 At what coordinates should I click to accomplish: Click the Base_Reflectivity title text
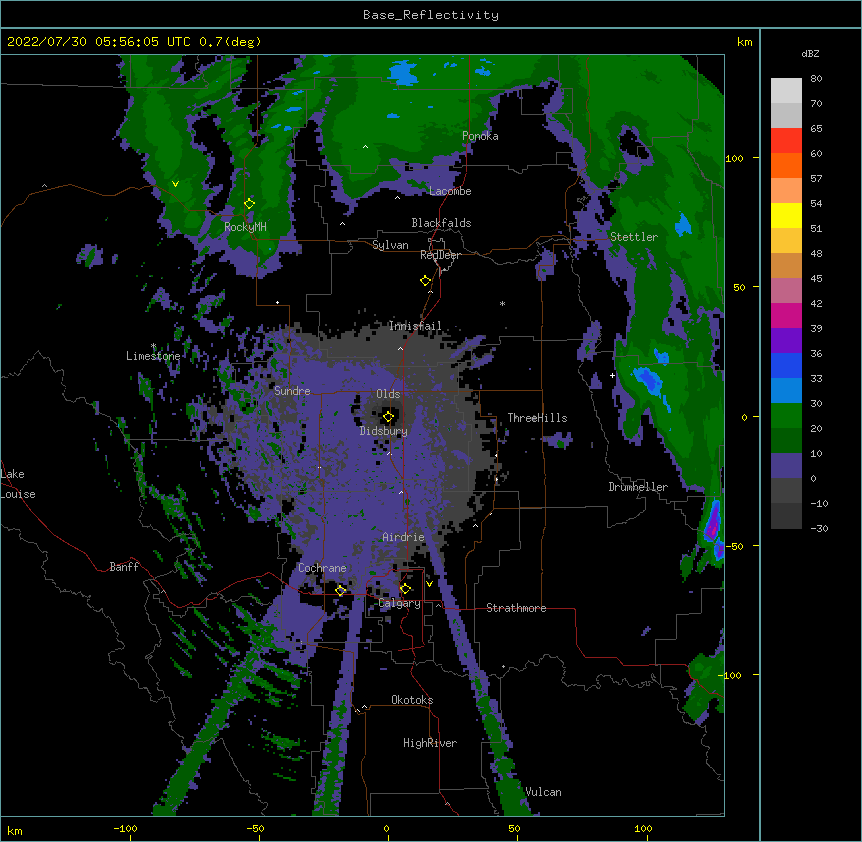coord(431,15)
